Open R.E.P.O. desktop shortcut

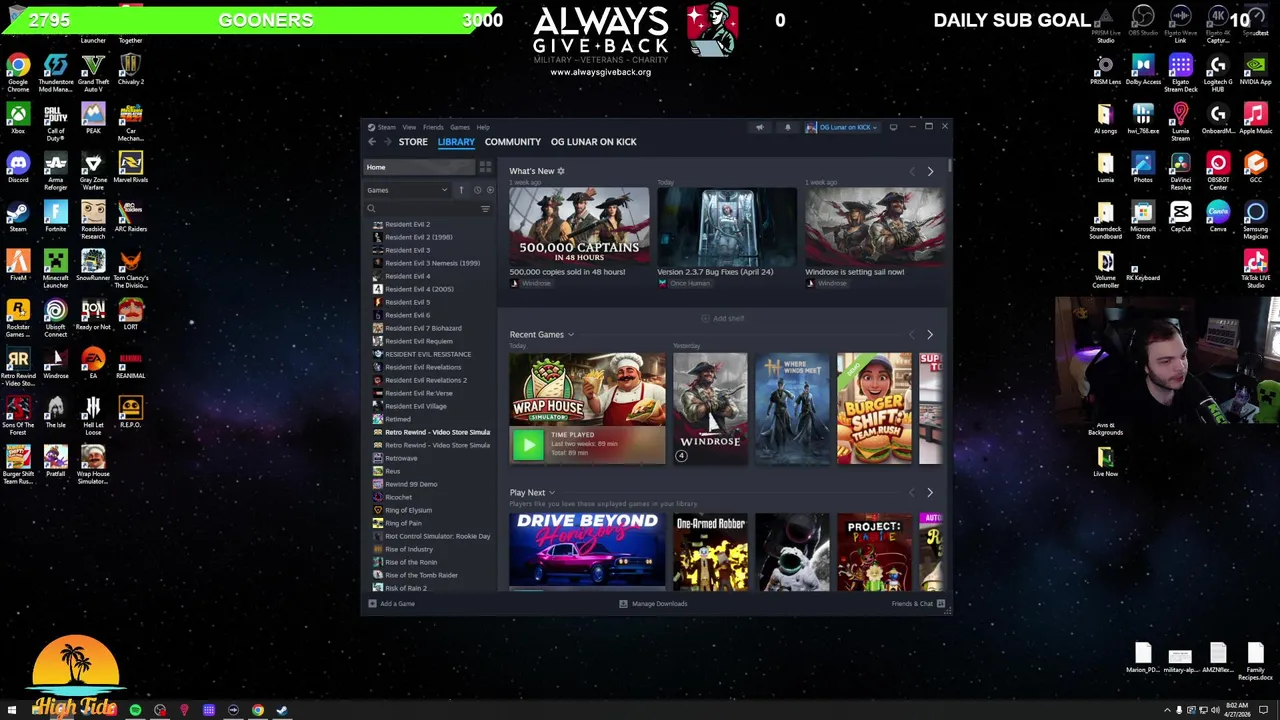coord(130,413)
